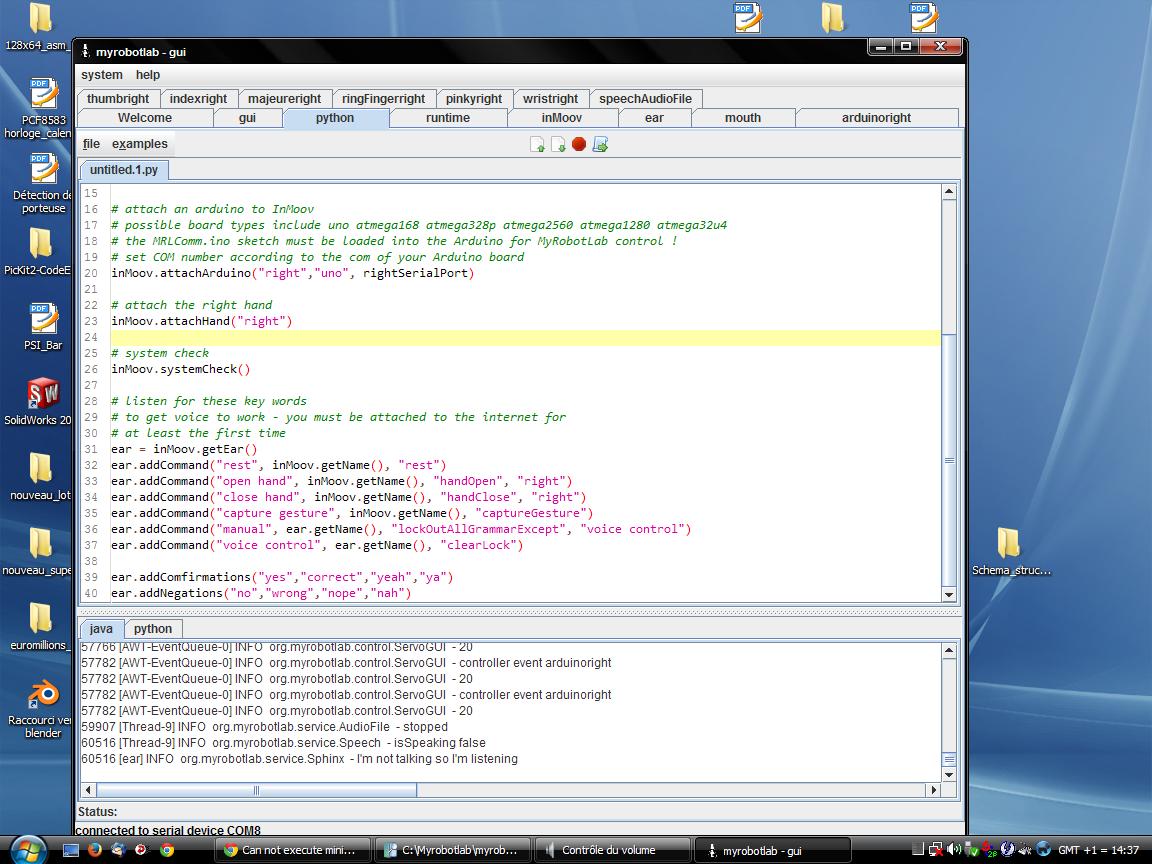Switch to the runtime tab
Viewport: 1152px width, 864px height.
[448, 118]
